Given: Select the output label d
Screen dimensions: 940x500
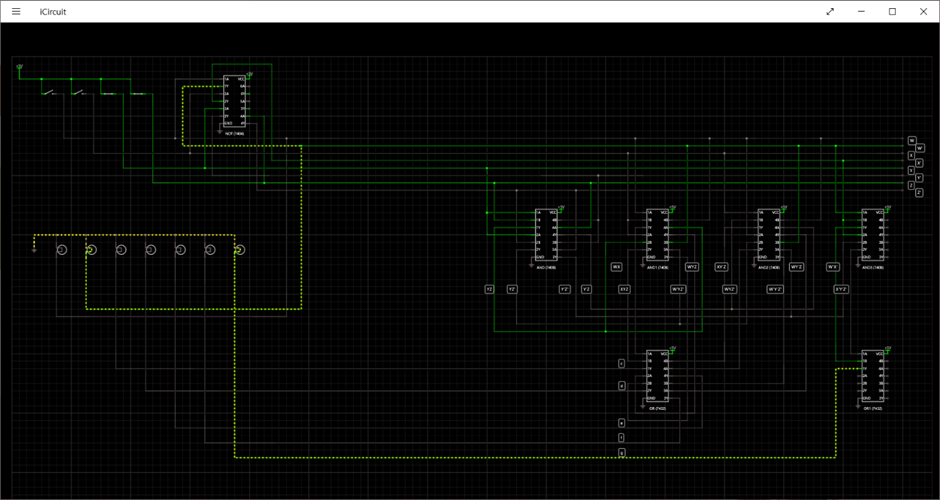Looking at the screenshot, I should pyautogui.click(x=622, y=386).
